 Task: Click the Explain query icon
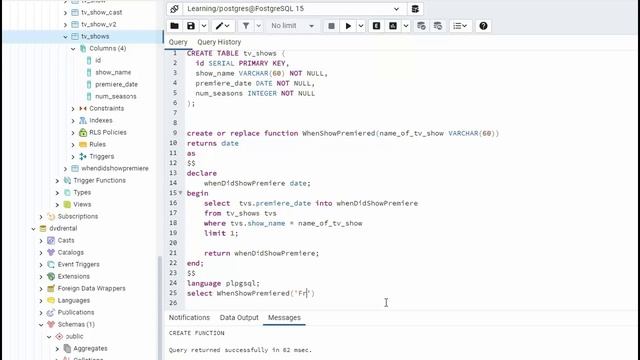click(x=376, y=26)
